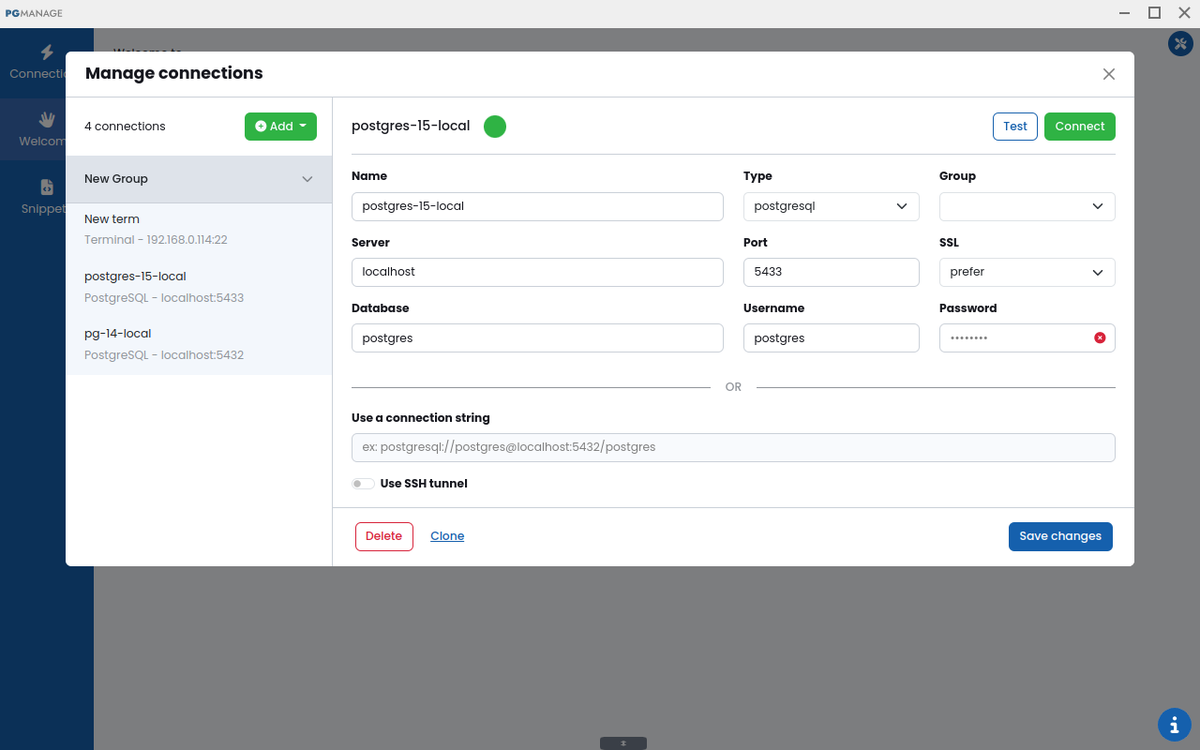Open the Add connection dropdown button
Image resolution: width=1200 pixels, height=750 pixels.
point(280,126)
